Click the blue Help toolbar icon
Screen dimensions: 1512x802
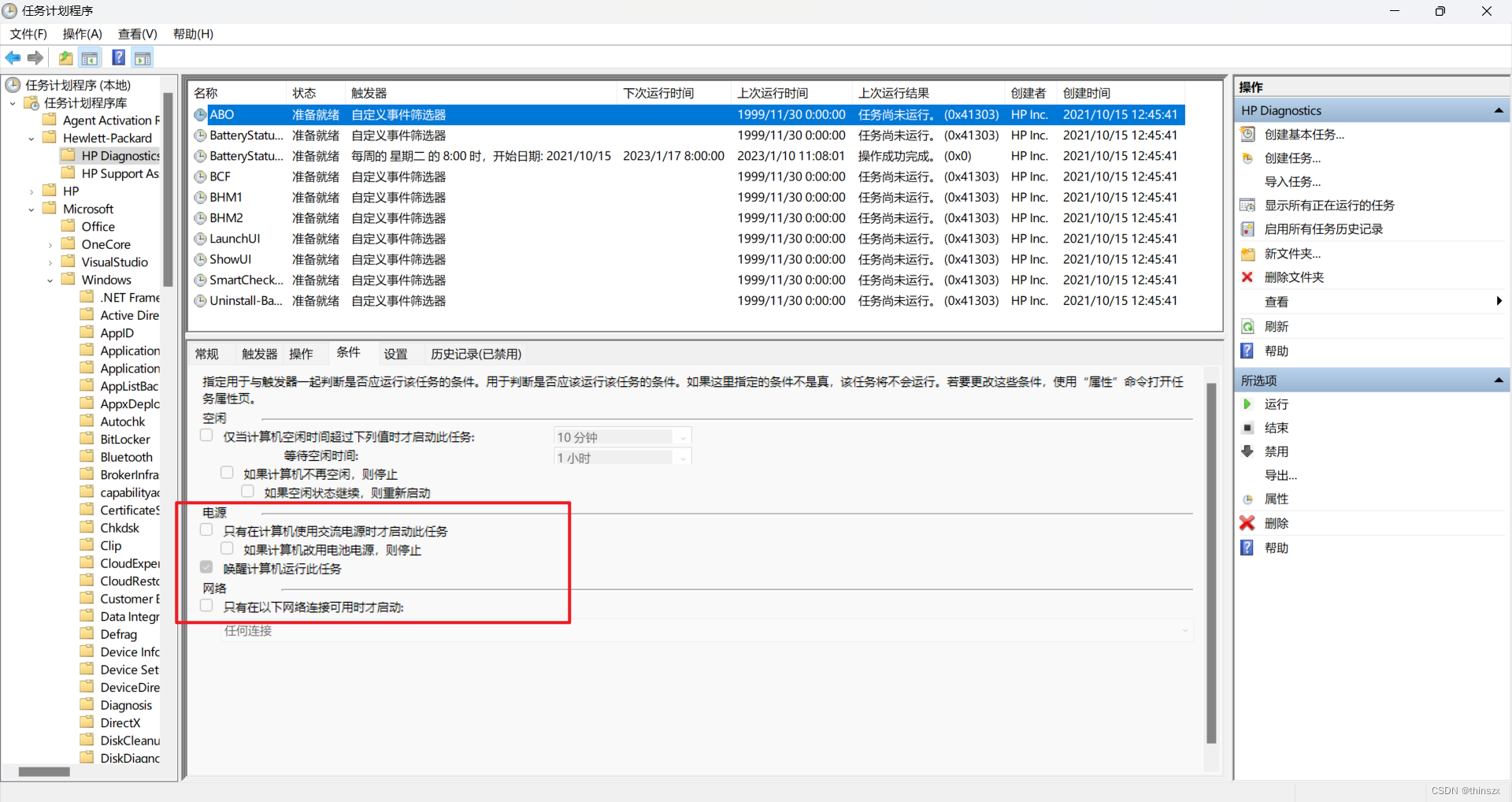pos(119,58)
